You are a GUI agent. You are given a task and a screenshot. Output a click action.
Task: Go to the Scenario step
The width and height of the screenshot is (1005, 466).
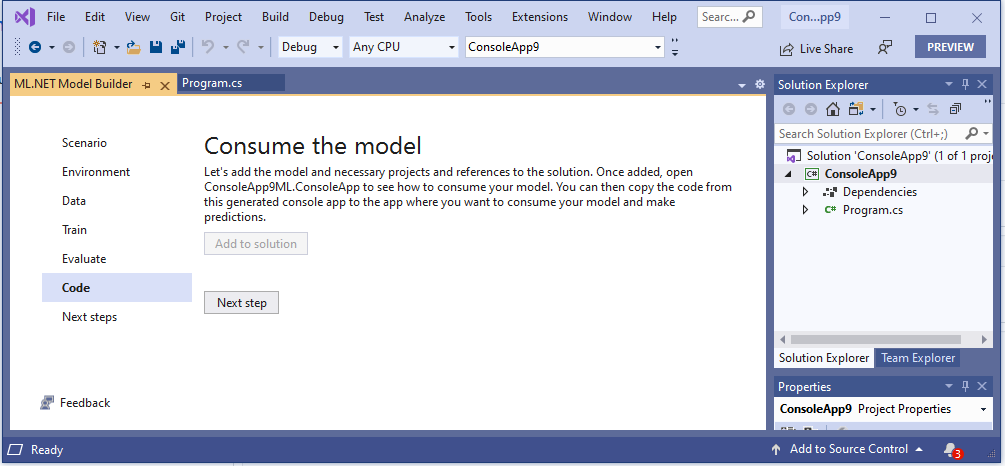click(x=85, y=143)
